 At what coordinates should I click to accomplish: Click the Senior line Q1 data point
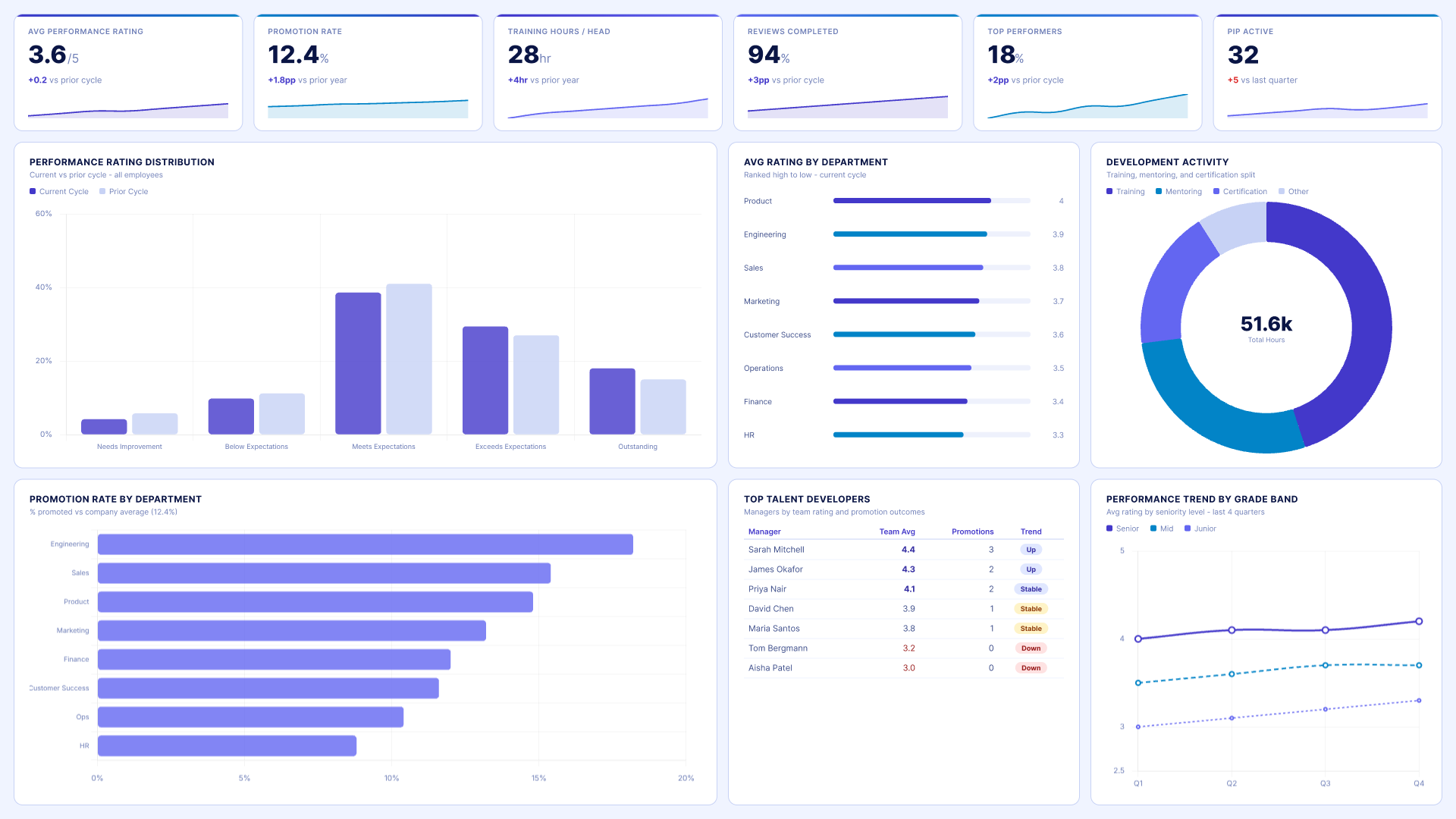pos(1138,639)
